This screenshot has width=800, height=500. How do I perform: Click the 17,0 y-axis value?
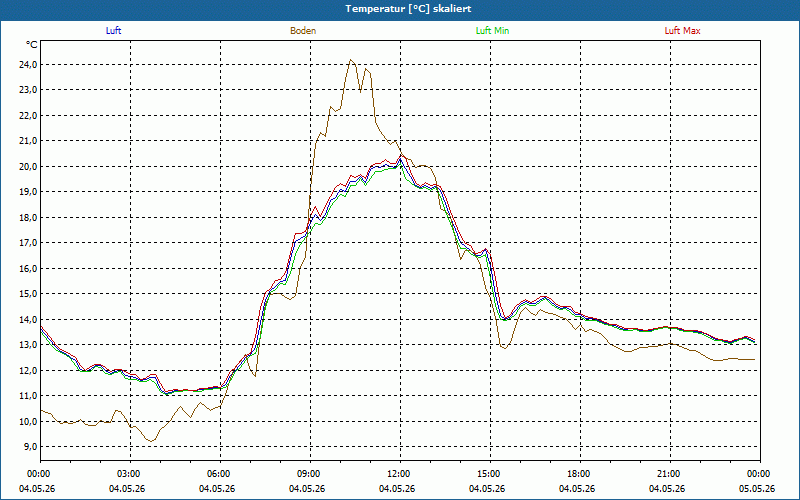pos(29,243)
